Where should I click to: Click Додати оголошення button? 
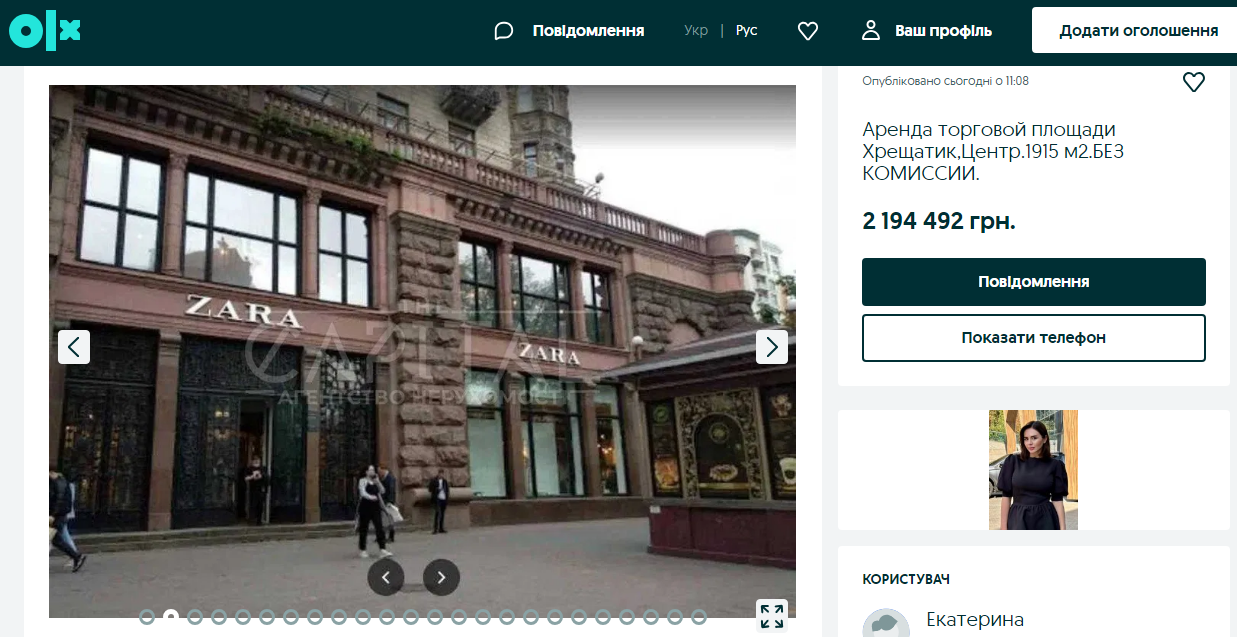pos(1138,31)
